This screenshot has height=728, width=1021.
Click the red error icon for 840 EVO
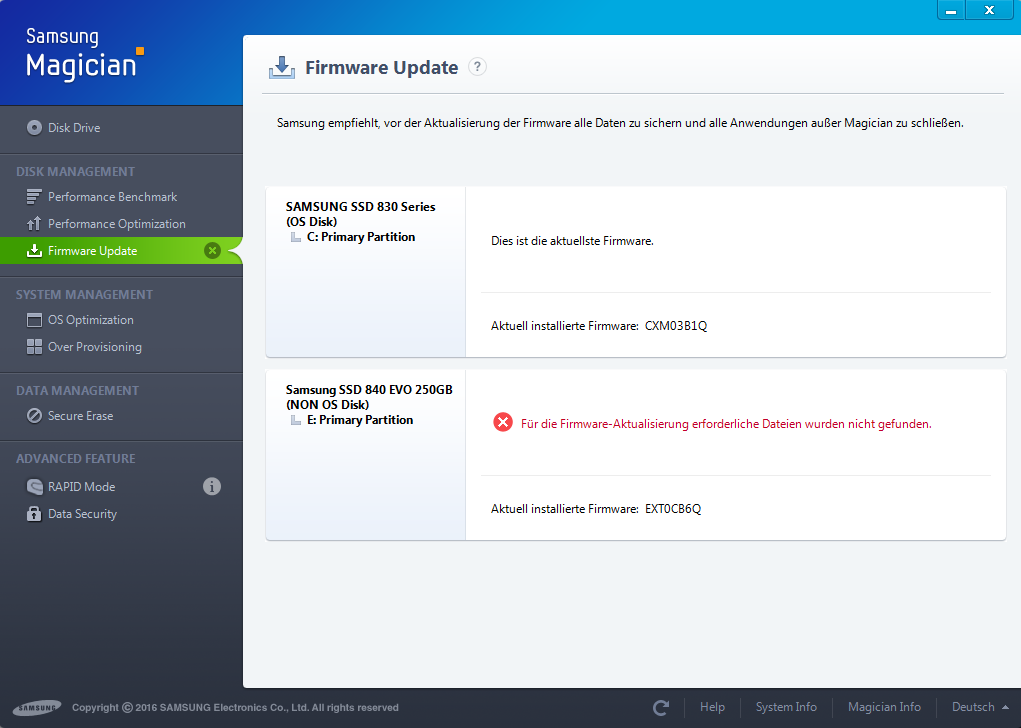503,423
